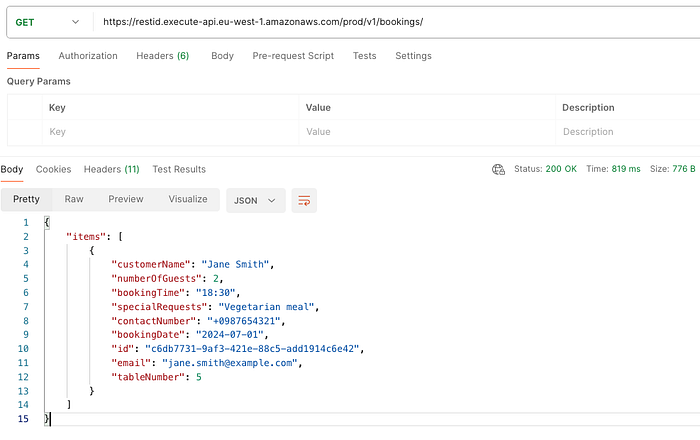Click the wrap lines icon
Image resolution: width=700 pixels, height=440 pixels.
coord(304,200)
